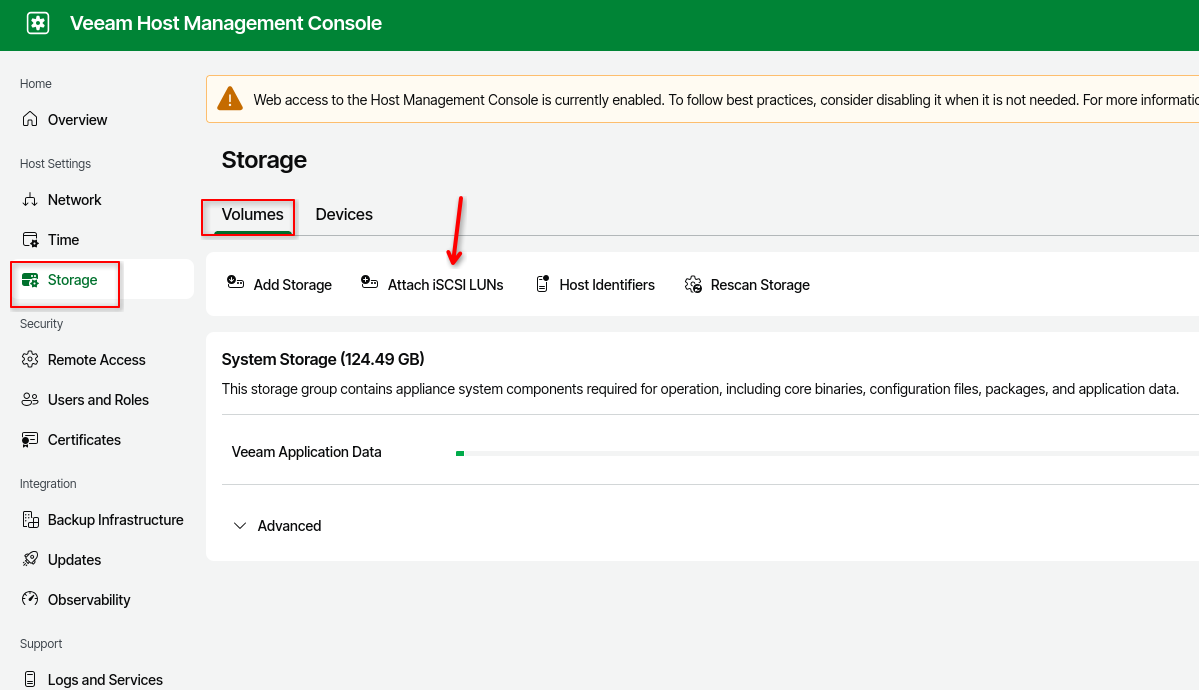The width and height of the screenshot is (1199, 690).
Task: Click the Veeam Host Management Console title
Action: [x=226, y=23]
